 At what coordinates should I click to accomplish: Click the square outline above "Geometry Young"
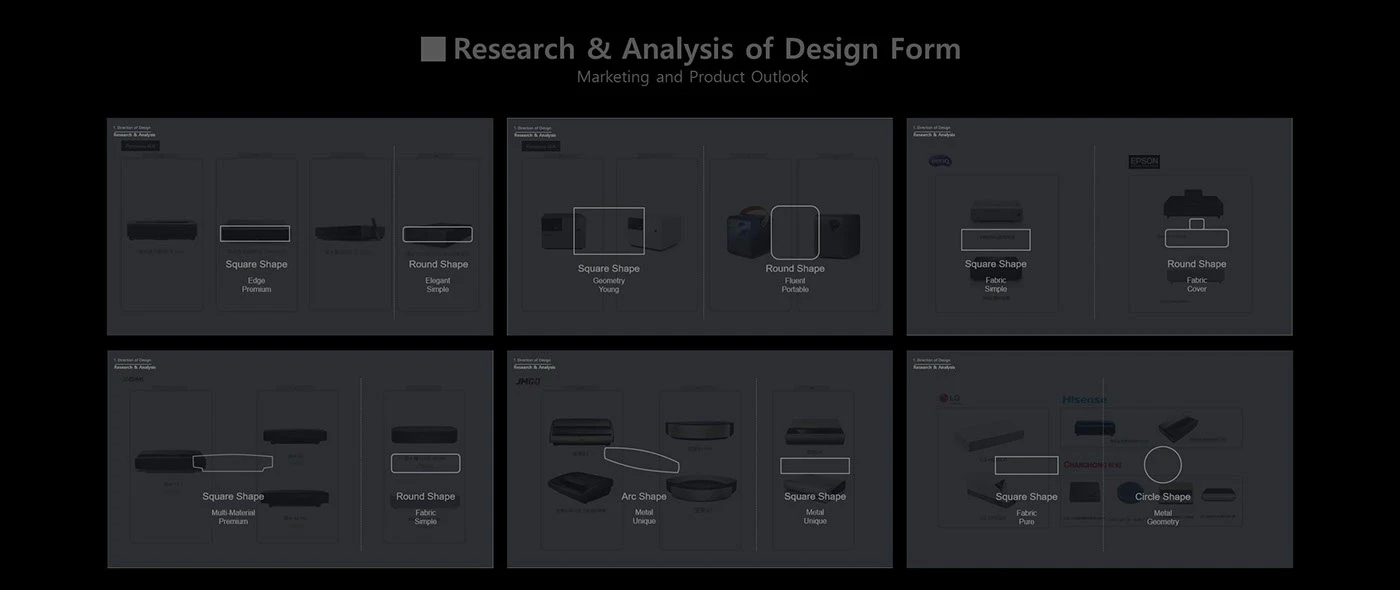[x=609, y=231]
